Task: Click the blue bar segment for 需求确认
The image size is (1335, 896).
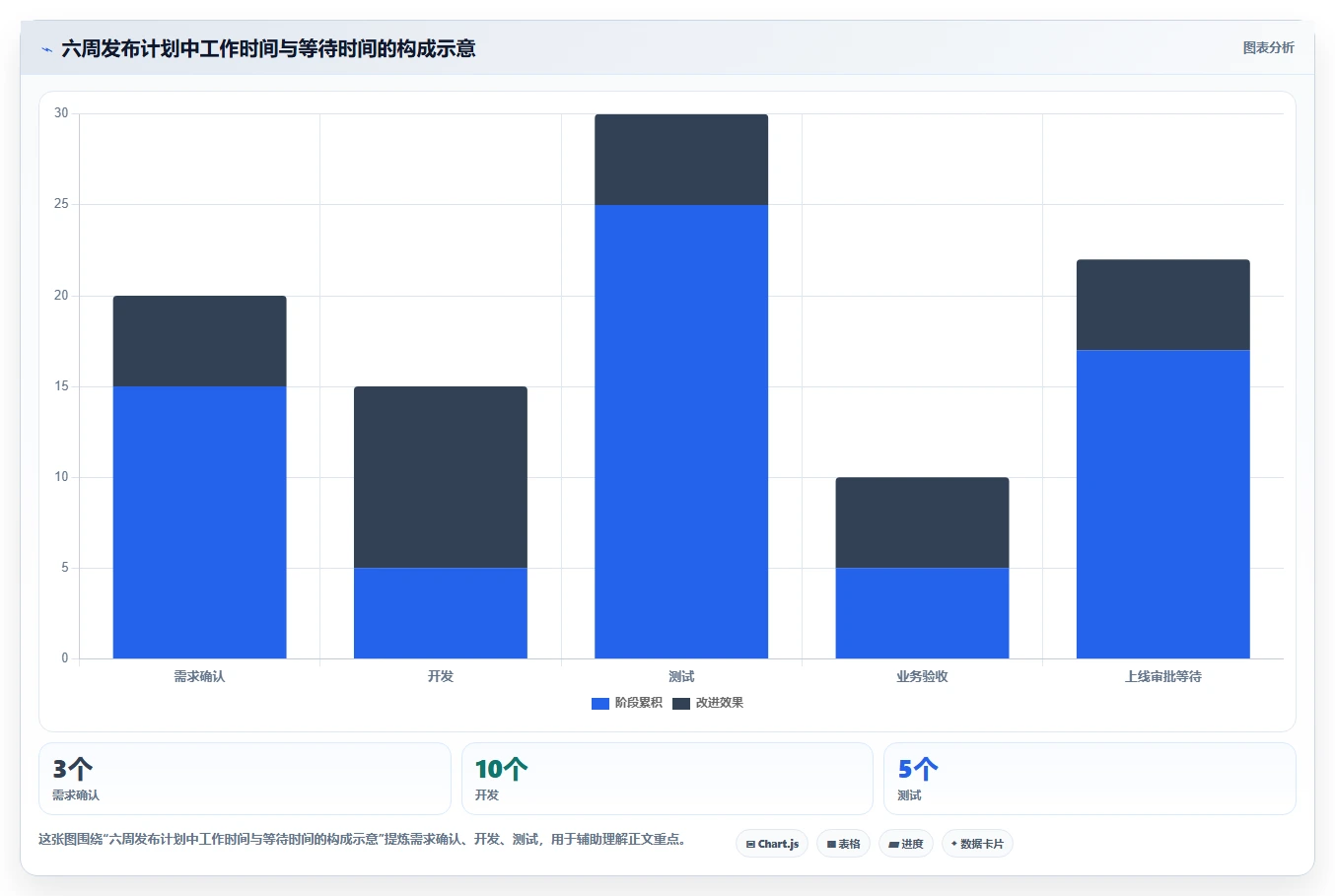Action: (200, 522)
